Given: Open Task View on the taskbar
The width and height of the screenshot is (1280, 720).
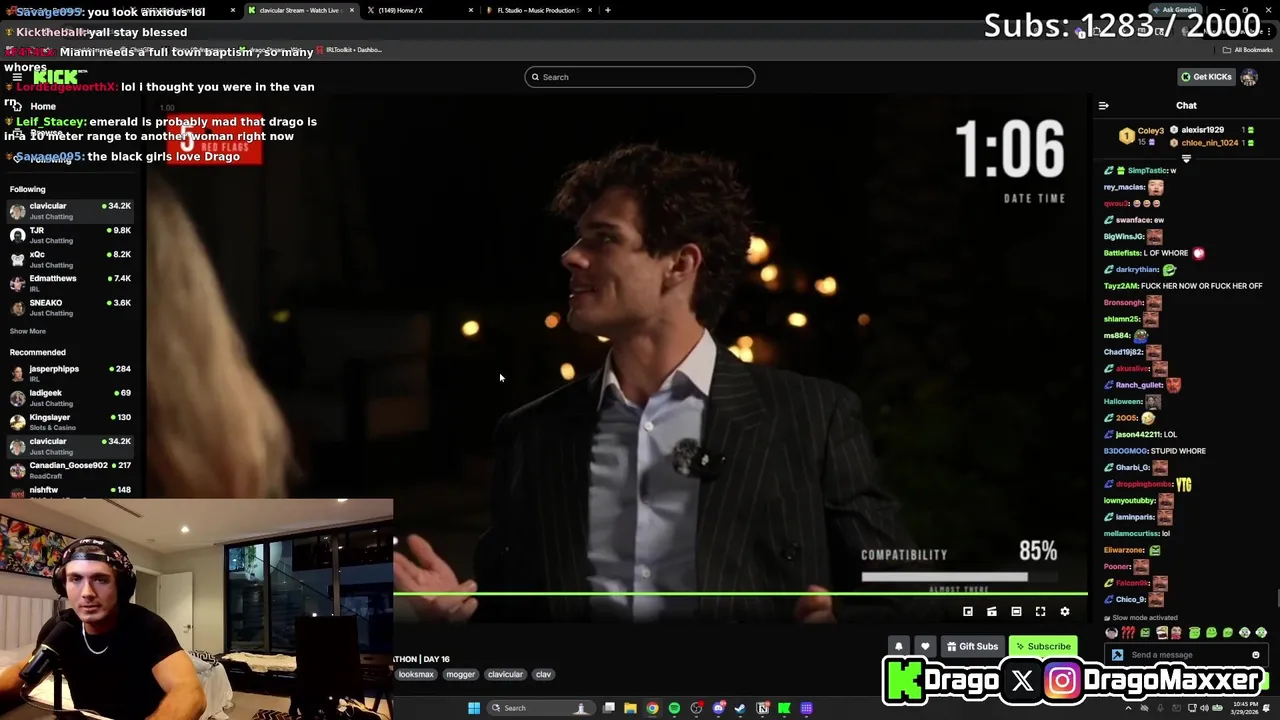Looking at the screenshot, I should tap(609, 708).
